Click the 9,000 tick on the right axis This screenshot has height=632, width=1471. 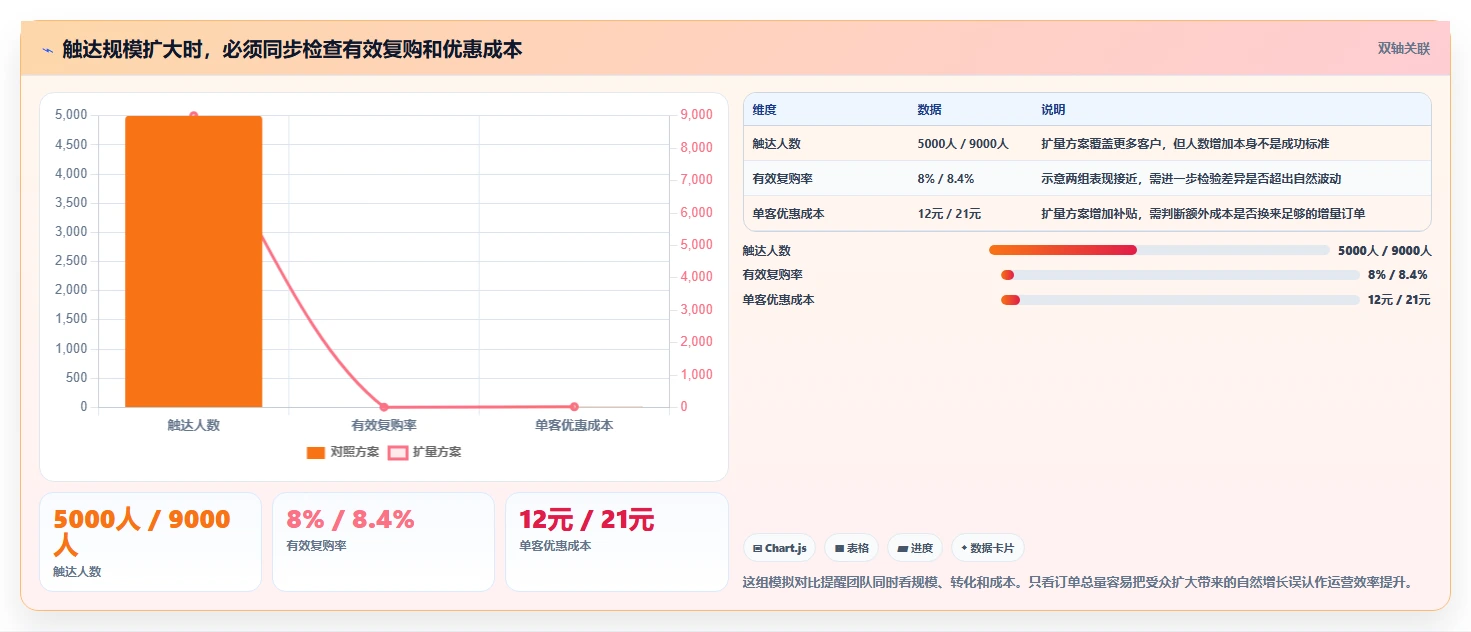pos(696,115)
